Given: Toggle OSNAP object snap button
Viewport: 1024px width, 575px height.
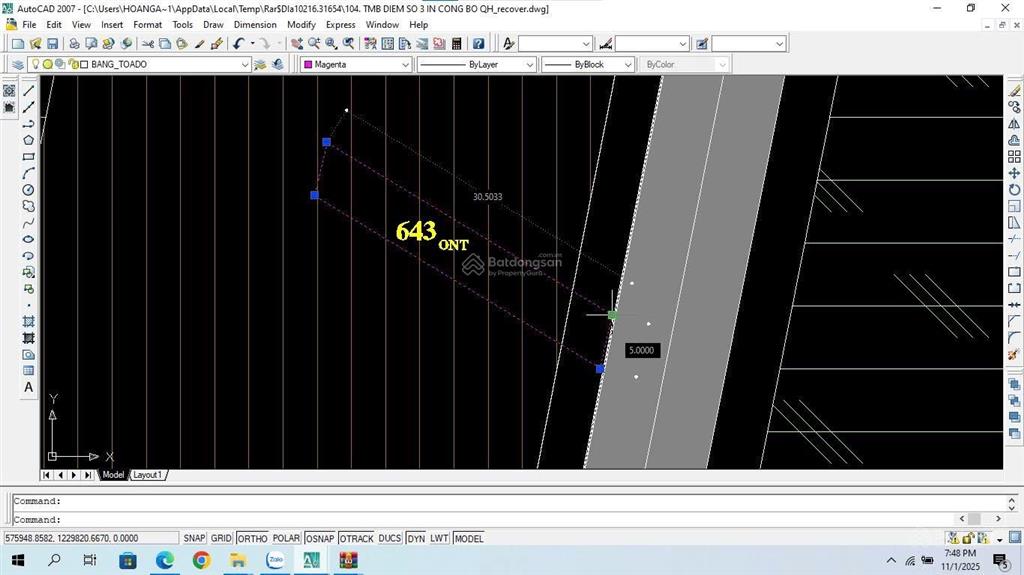Looking at the screenshot, I should pos(319,538).
